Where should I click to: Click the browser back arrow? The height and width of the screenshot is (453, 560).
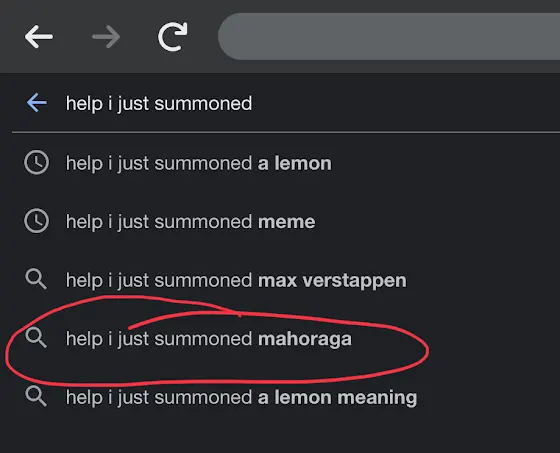(x=39, y=36)
